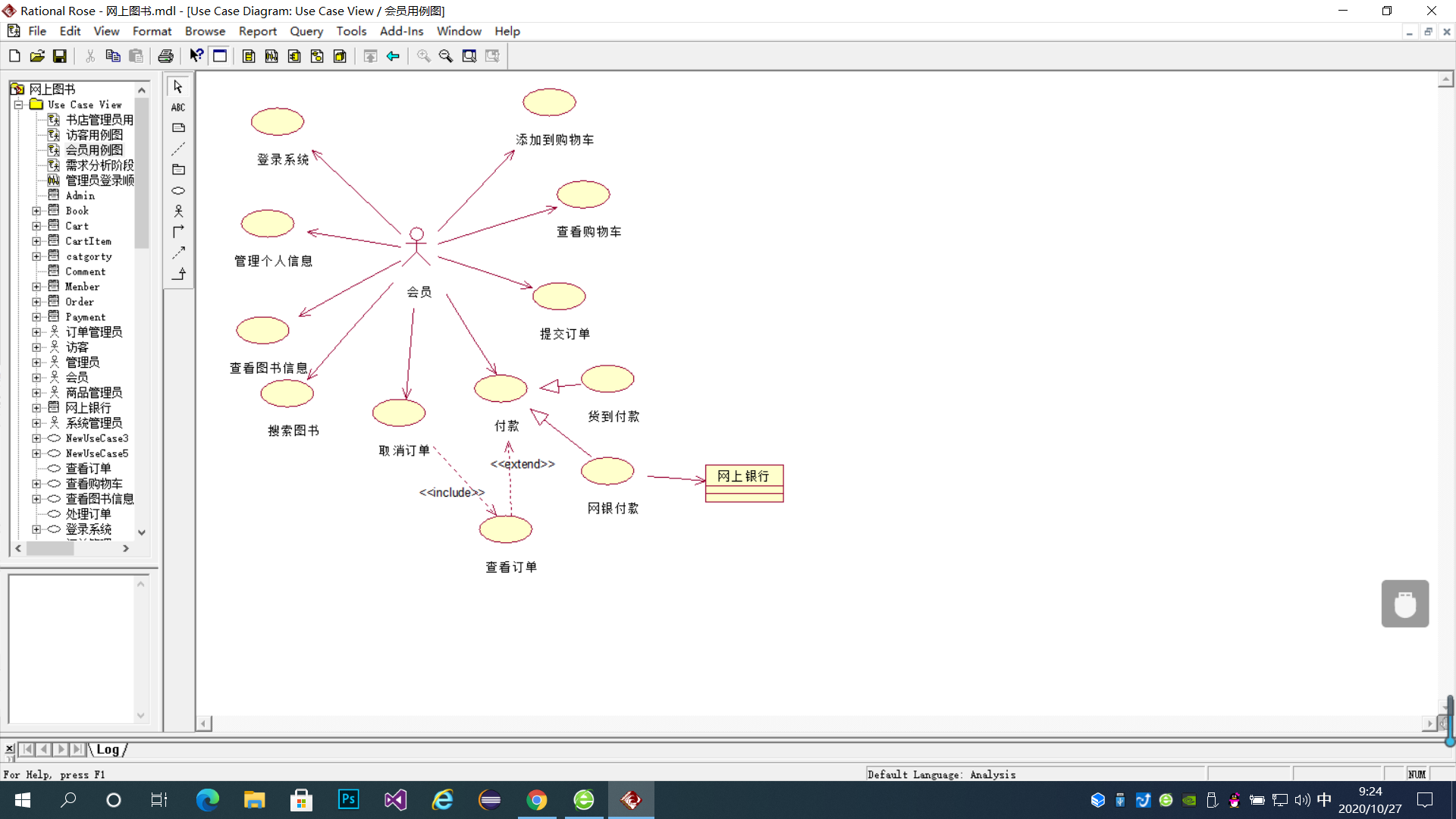Click the Browse Previous Diagram arrow
Image resolution: width=1456 pixels, height=819 pixels.
[x=393, y=56]
